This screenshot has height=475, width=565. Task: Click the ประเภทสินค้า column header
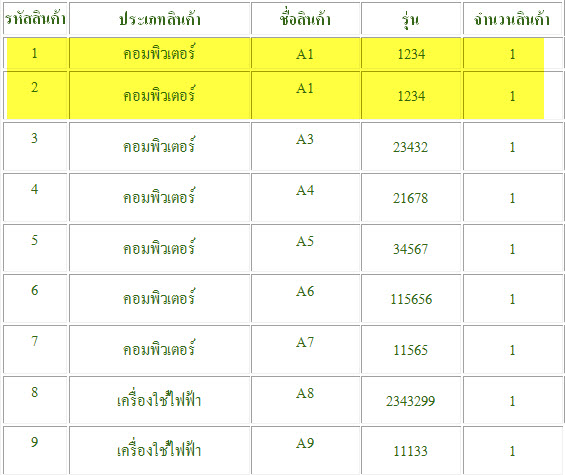pyautogui.click(x=160, y=19)
